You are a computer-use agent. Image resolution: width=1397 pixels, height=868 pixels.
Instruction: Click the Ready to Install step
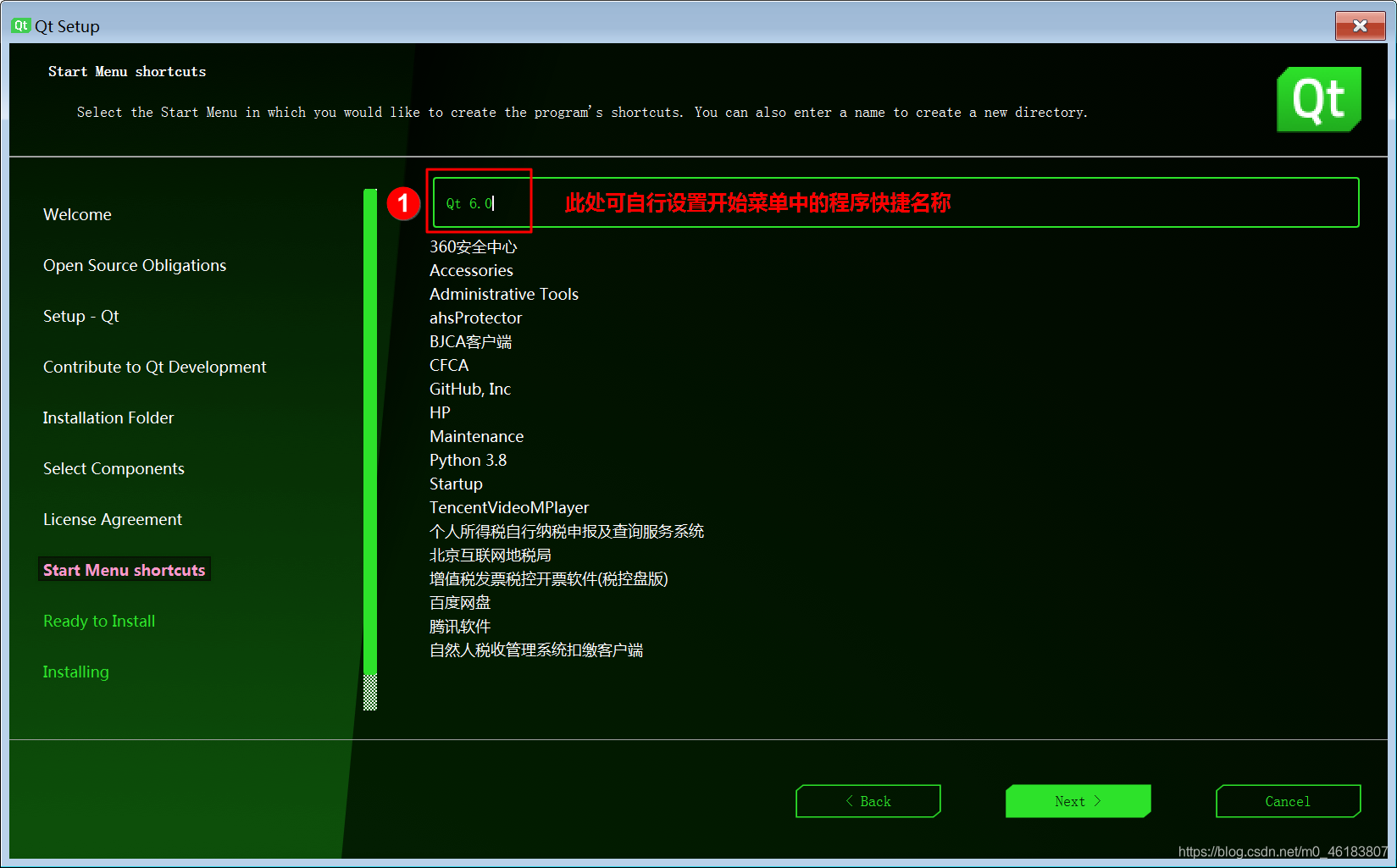click(99, 621)
